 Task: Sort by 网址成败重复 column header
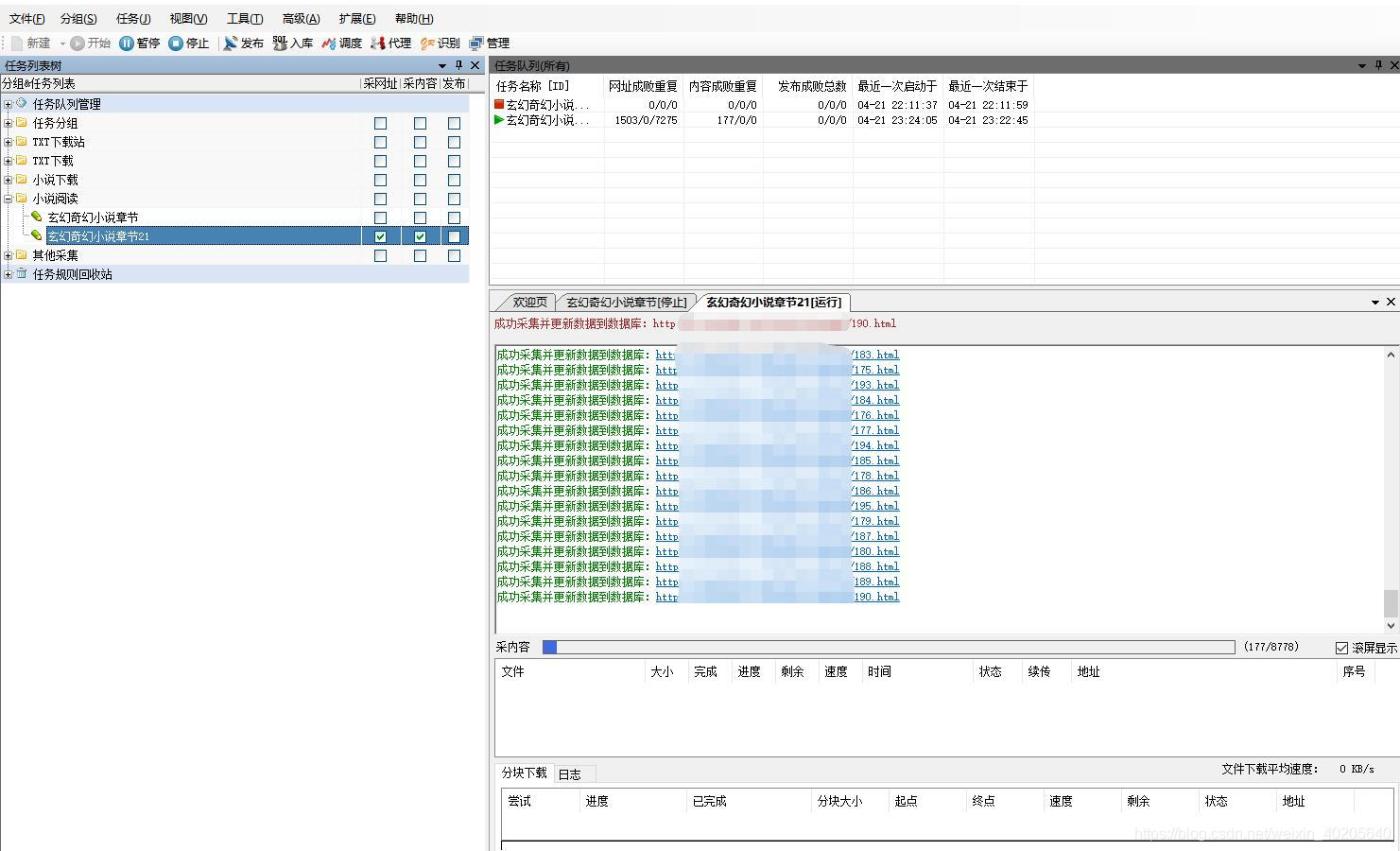tap(643, 86)
